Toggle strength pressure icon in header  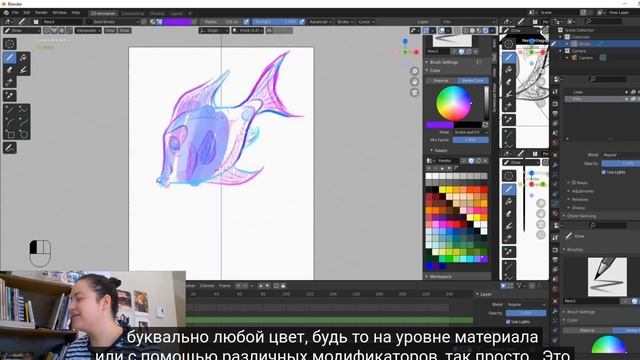point(302,22)
